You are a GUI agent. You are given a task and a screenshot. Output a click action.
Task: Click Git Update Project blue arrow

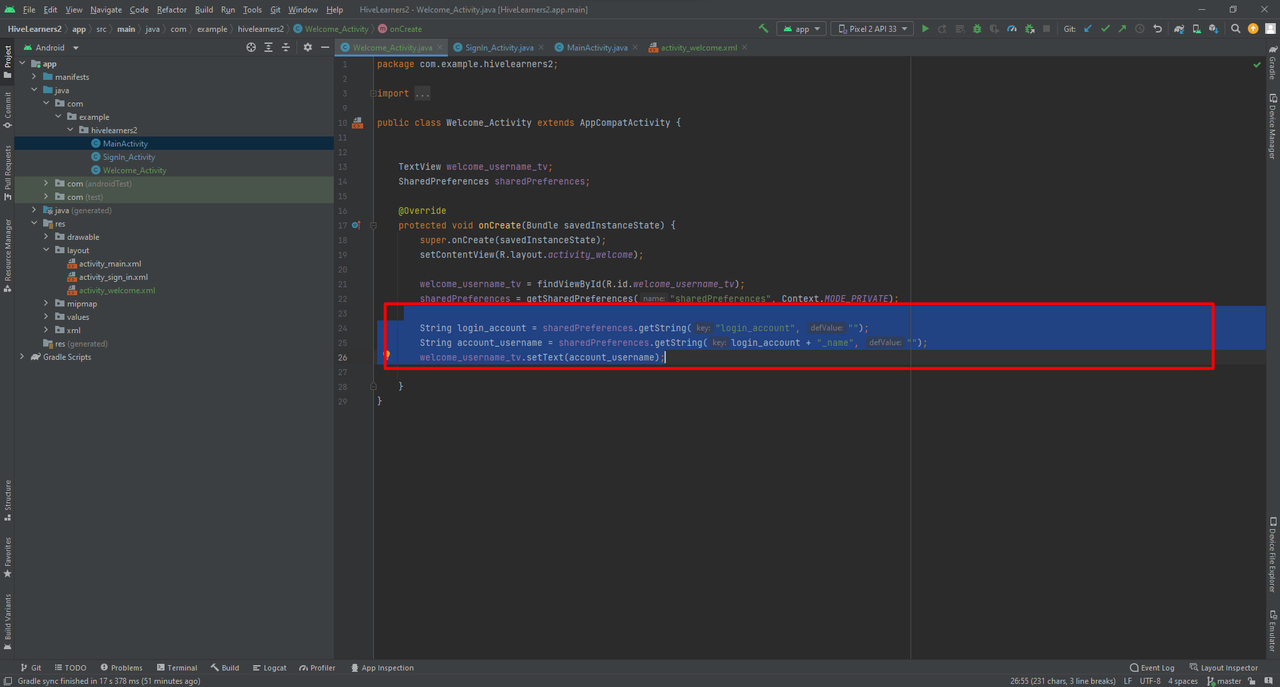pyautogui.click(x=1087, y=29)
